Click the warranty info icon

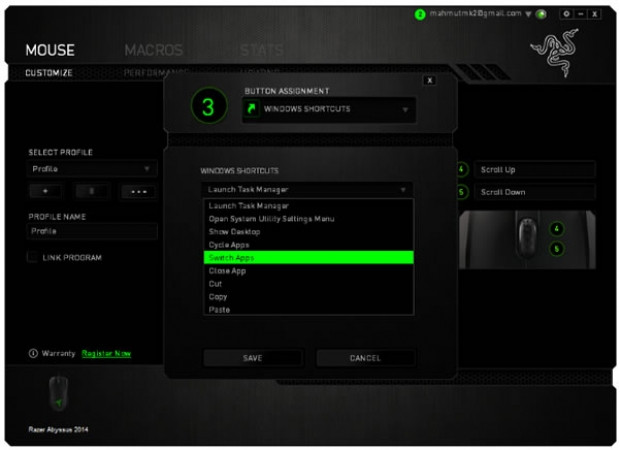[x=33, y=353]
